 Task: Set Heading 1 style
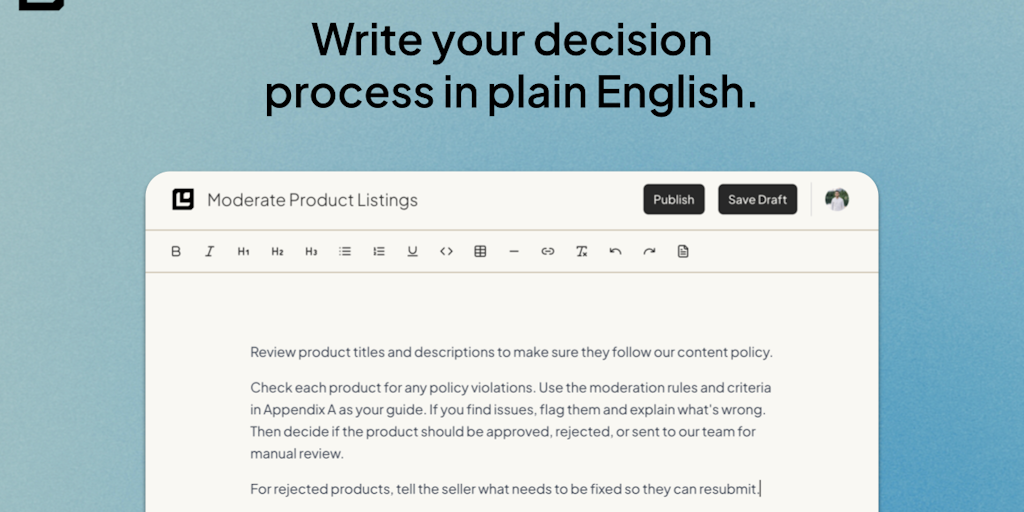(243, 251)
